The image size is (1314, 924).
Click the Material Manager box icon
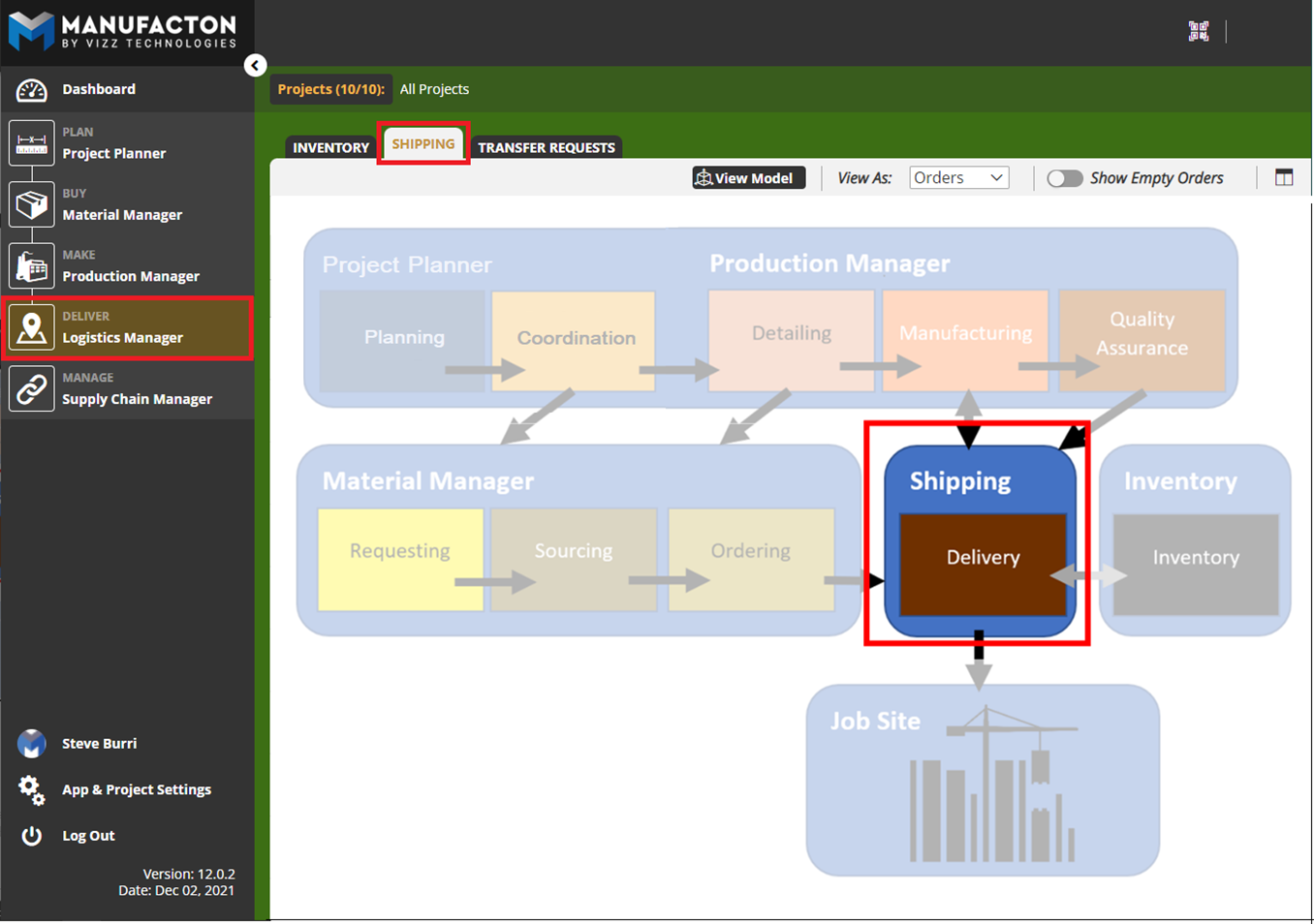tap(31, 204)
